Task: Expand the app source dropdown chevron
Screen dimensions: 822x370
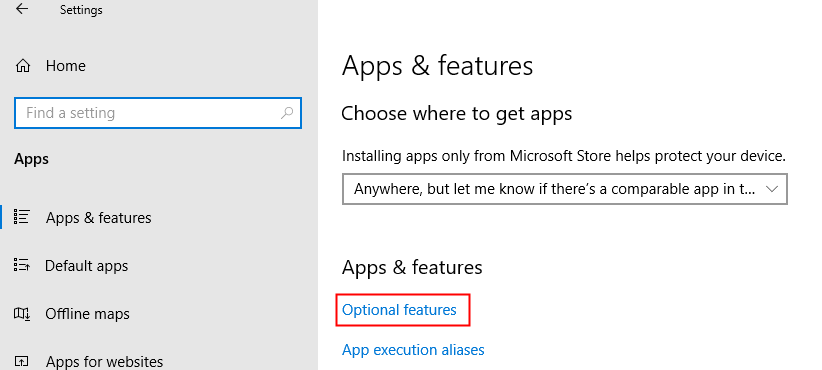Action: point(772,189)
